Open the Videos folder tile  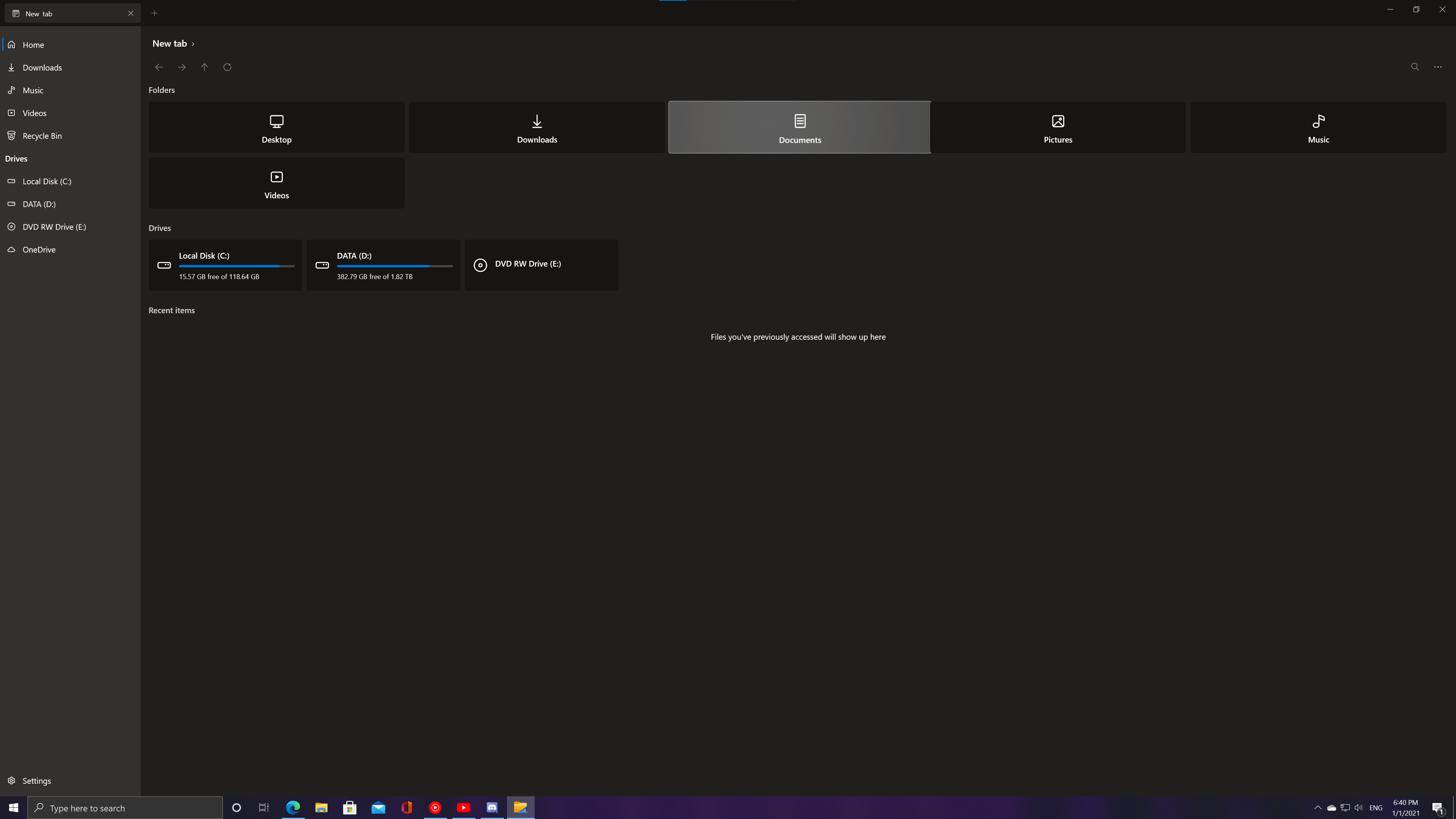point(276,183)
